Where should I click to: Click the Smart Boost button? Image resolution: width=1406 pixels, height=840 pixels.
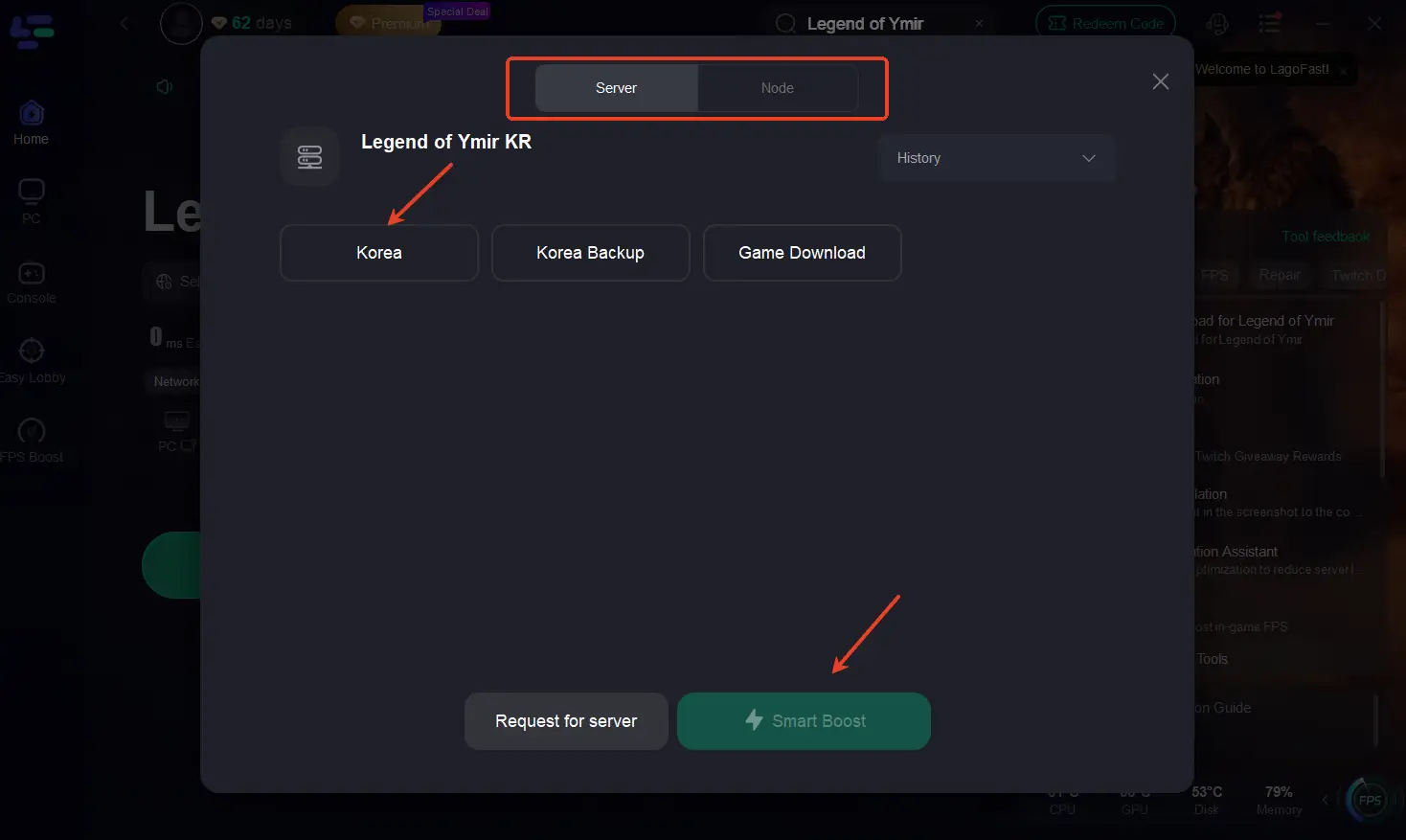coord(804,721)
